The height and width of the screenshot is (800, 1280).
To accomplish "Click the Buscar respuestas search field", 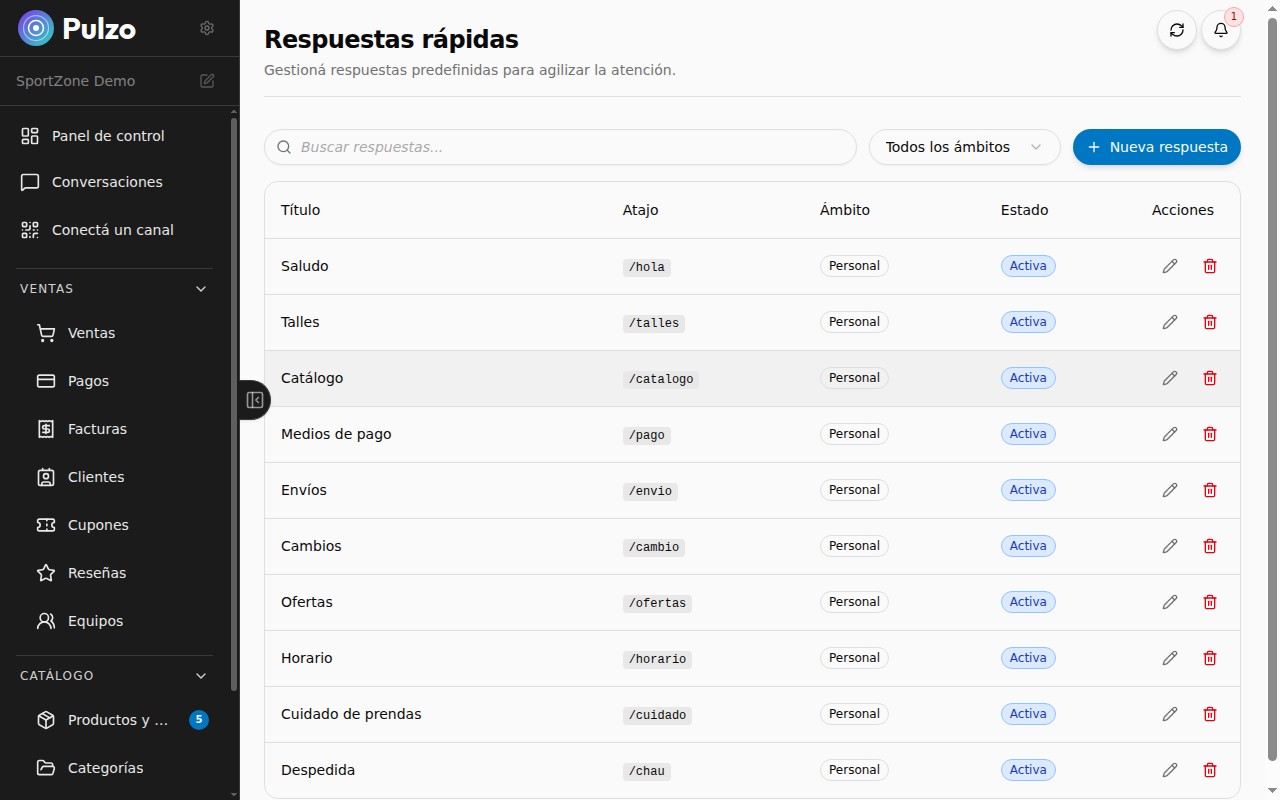I will [560, 147].
